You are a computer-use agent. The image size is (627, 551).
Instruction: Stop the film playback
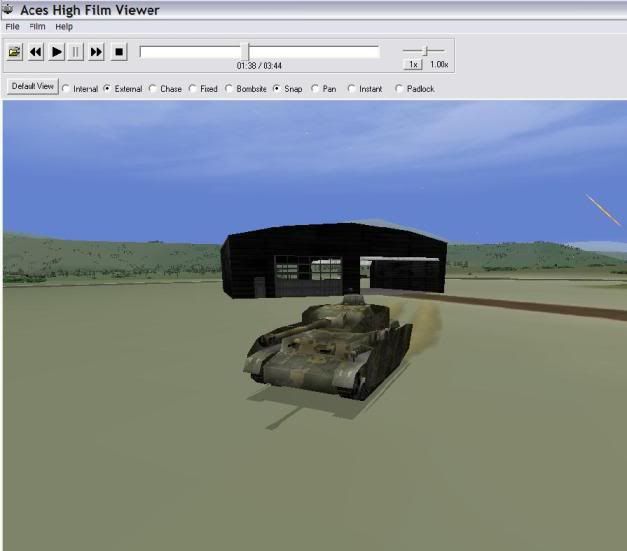[x=119, y=52]
